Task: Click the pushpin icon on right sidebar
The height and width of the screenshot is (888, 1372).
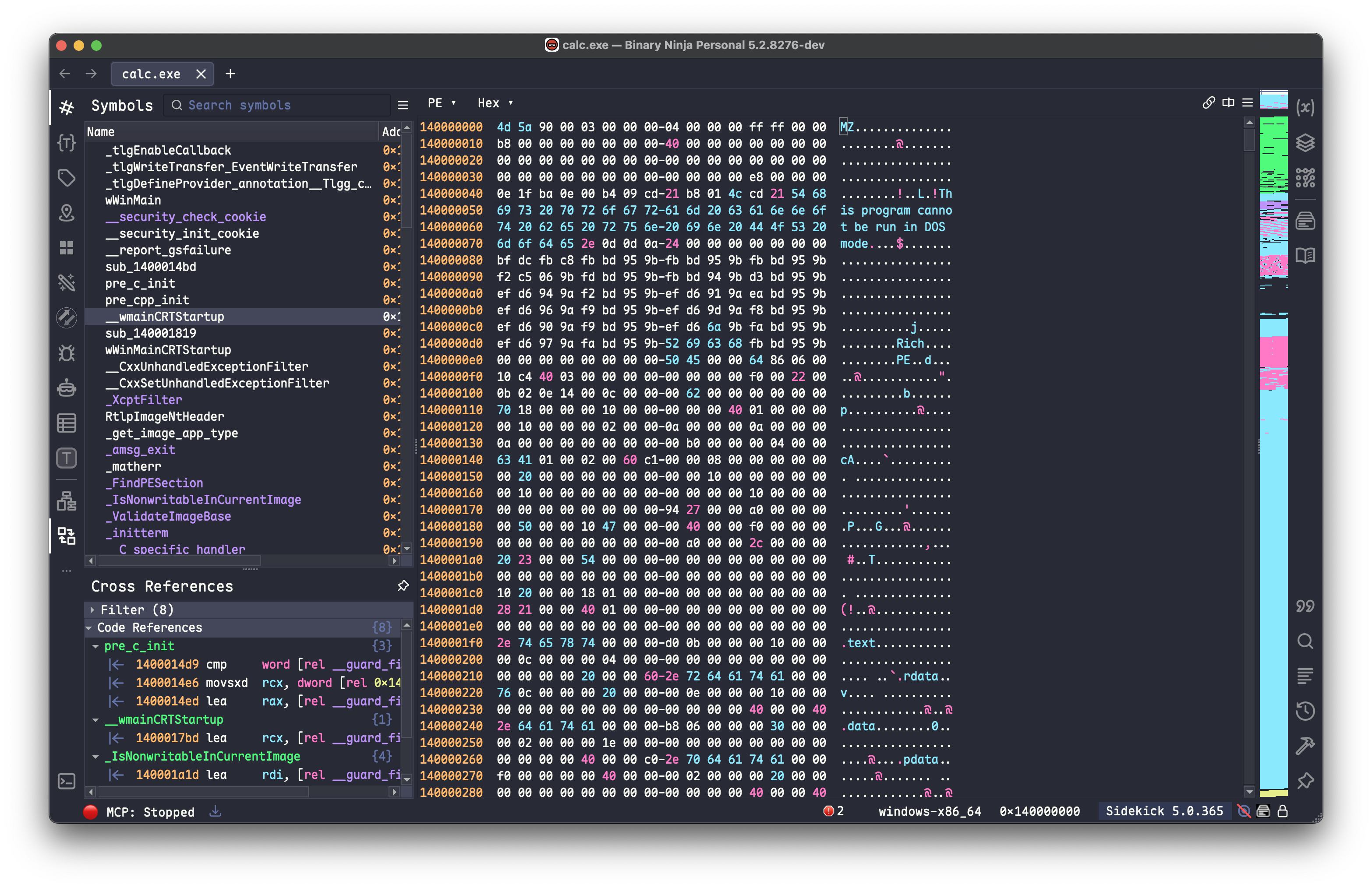Action: pos(1305,781)
